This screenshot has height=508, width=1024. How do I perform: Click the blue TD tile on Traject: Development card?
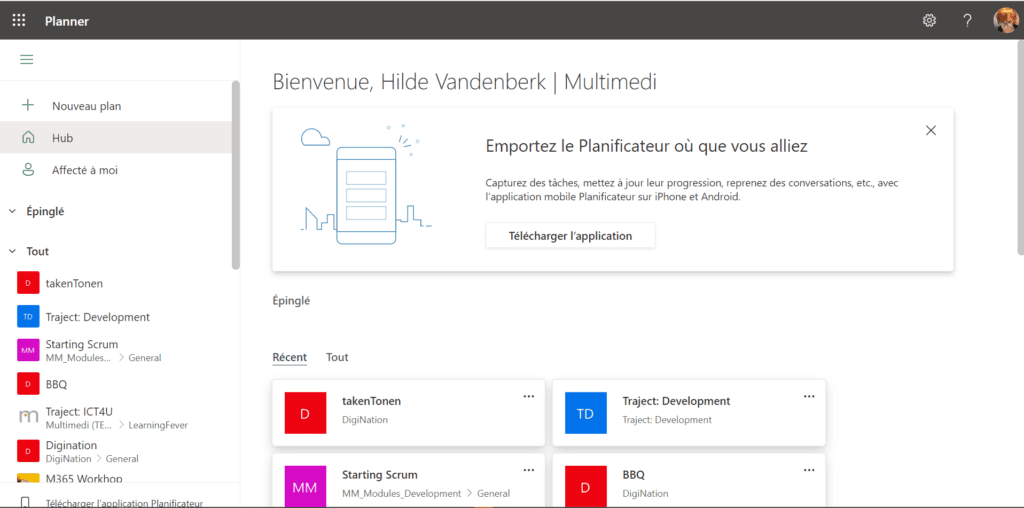coord(586,413)
